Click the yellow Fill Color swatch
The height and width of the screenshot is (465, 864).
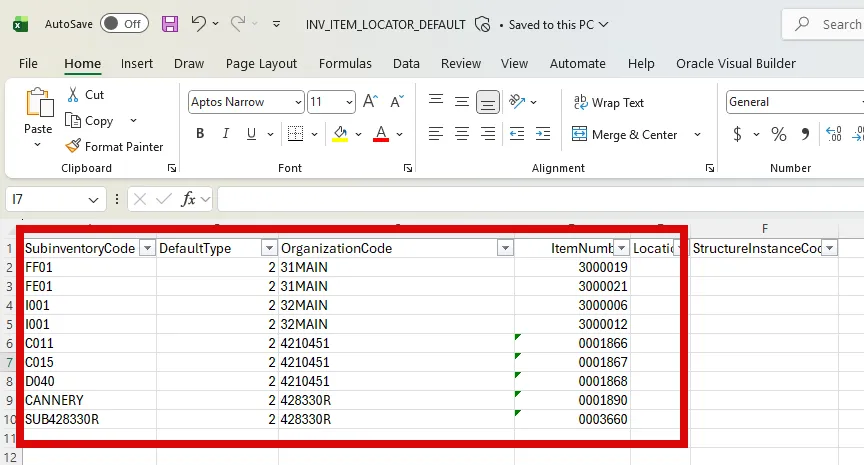point(340,134)
